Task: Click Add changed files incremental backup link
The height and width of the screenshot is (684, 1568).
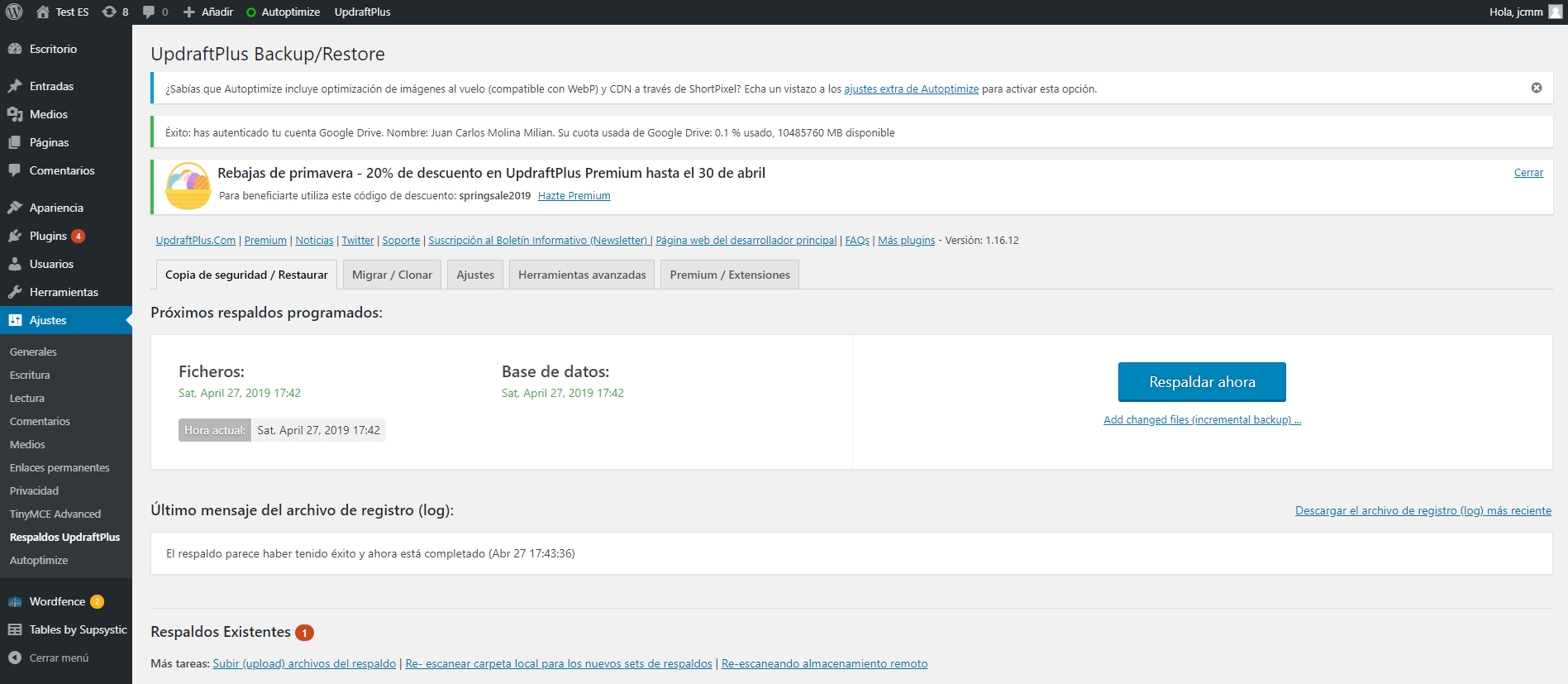Action: [x=1202, y=419]
